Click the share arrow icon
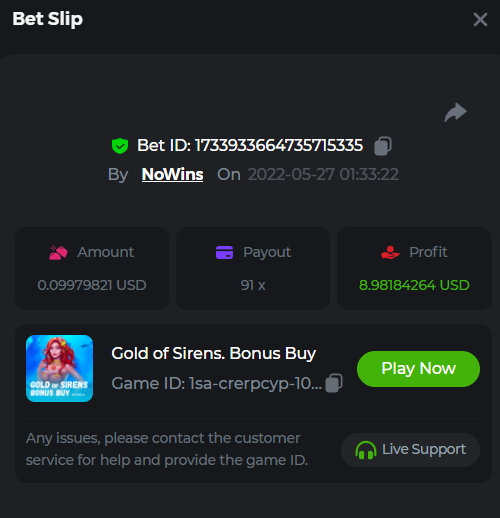The image size is (500, 518). [455, 113]
